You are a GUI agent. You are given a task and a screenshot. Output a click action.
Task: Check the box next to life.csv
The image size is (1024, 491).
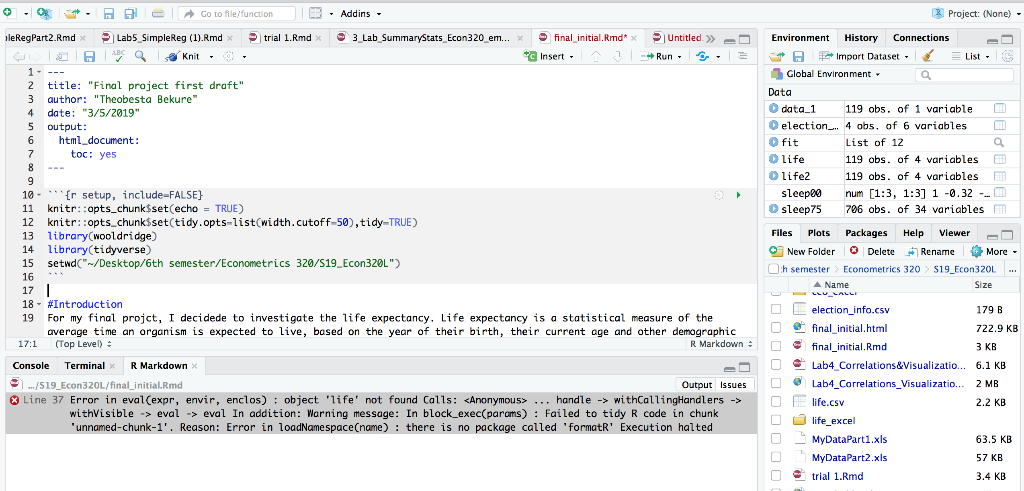click(776, 402)
